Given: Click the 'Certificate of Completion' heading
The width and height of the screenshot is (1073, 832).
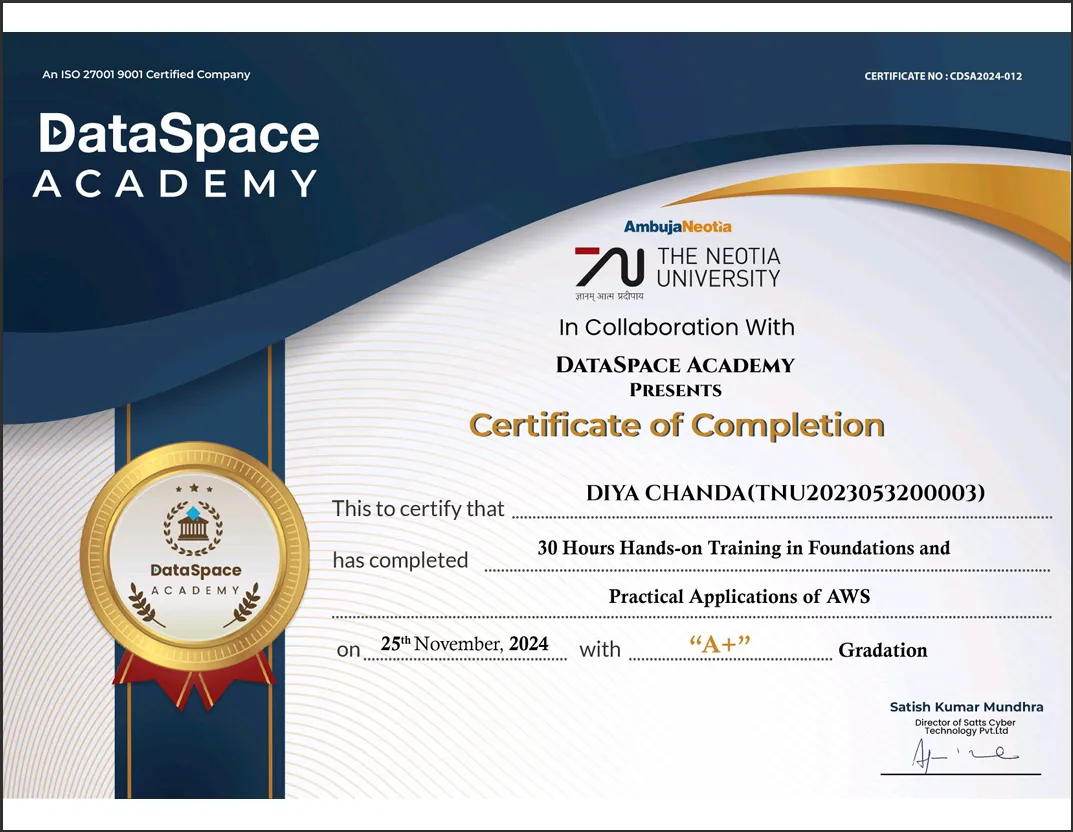Looking at the screenshot, I should click(677, 425).
